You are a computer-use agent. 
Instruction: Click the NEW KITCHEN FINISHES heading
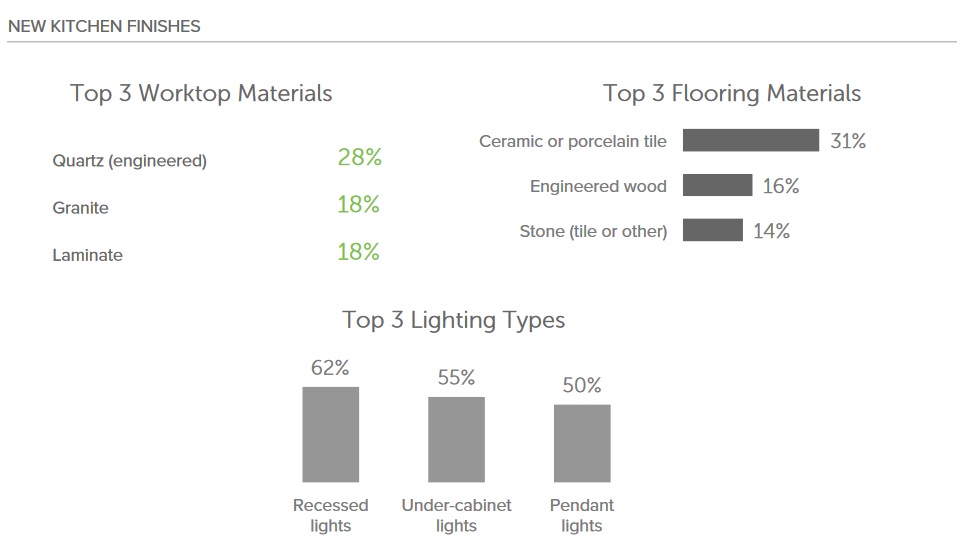click(x=104, y=26)
